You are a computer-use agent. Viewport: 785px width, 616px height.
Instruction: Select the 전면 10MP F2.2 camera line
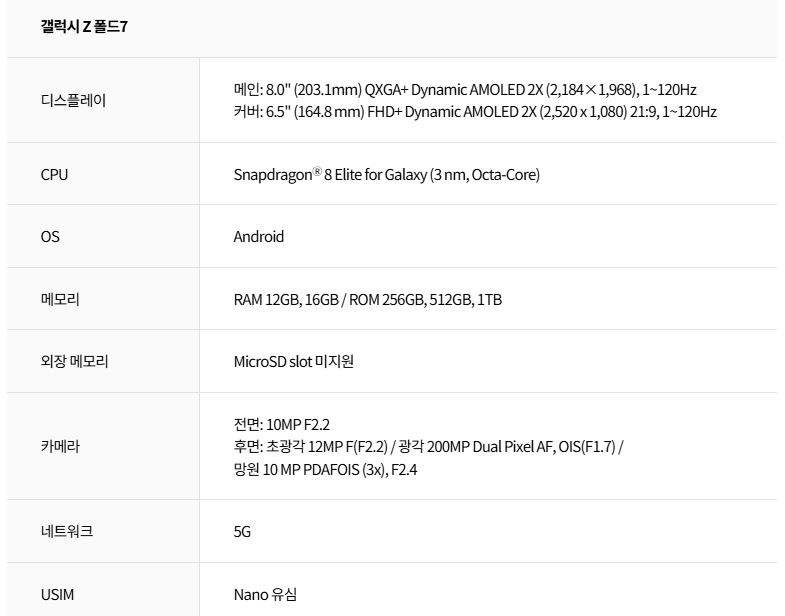[281, 424]
